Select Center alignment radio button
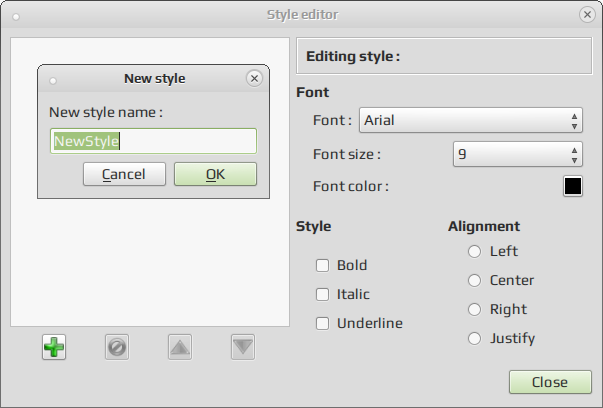The height and width of the screenshot is (408, 603). click(474, 280)
